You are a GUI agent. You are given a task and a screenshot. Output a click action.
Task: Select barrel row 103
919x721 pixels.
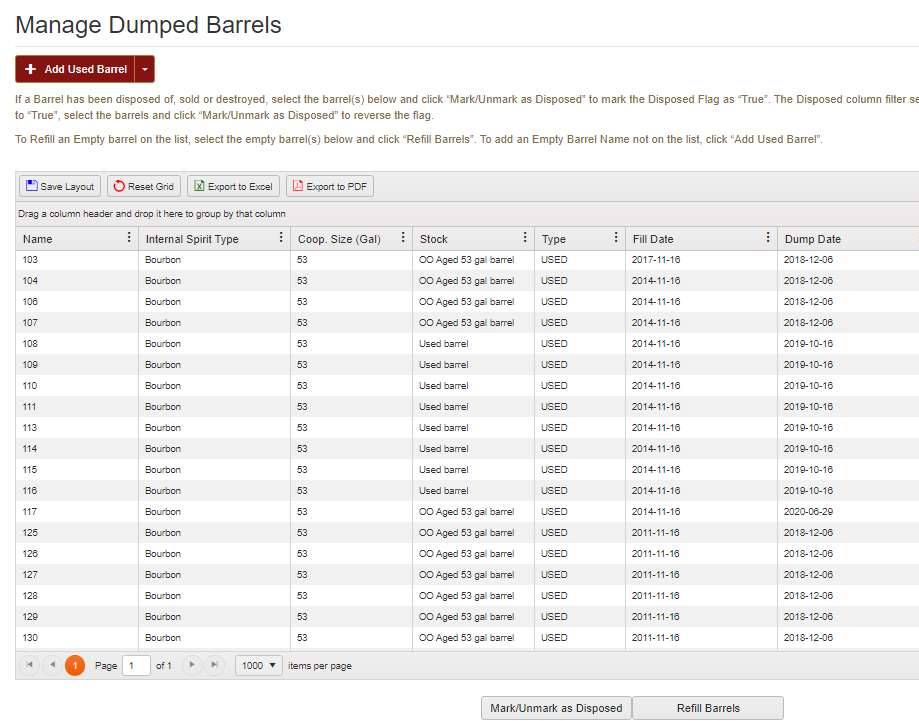[467, 260]
